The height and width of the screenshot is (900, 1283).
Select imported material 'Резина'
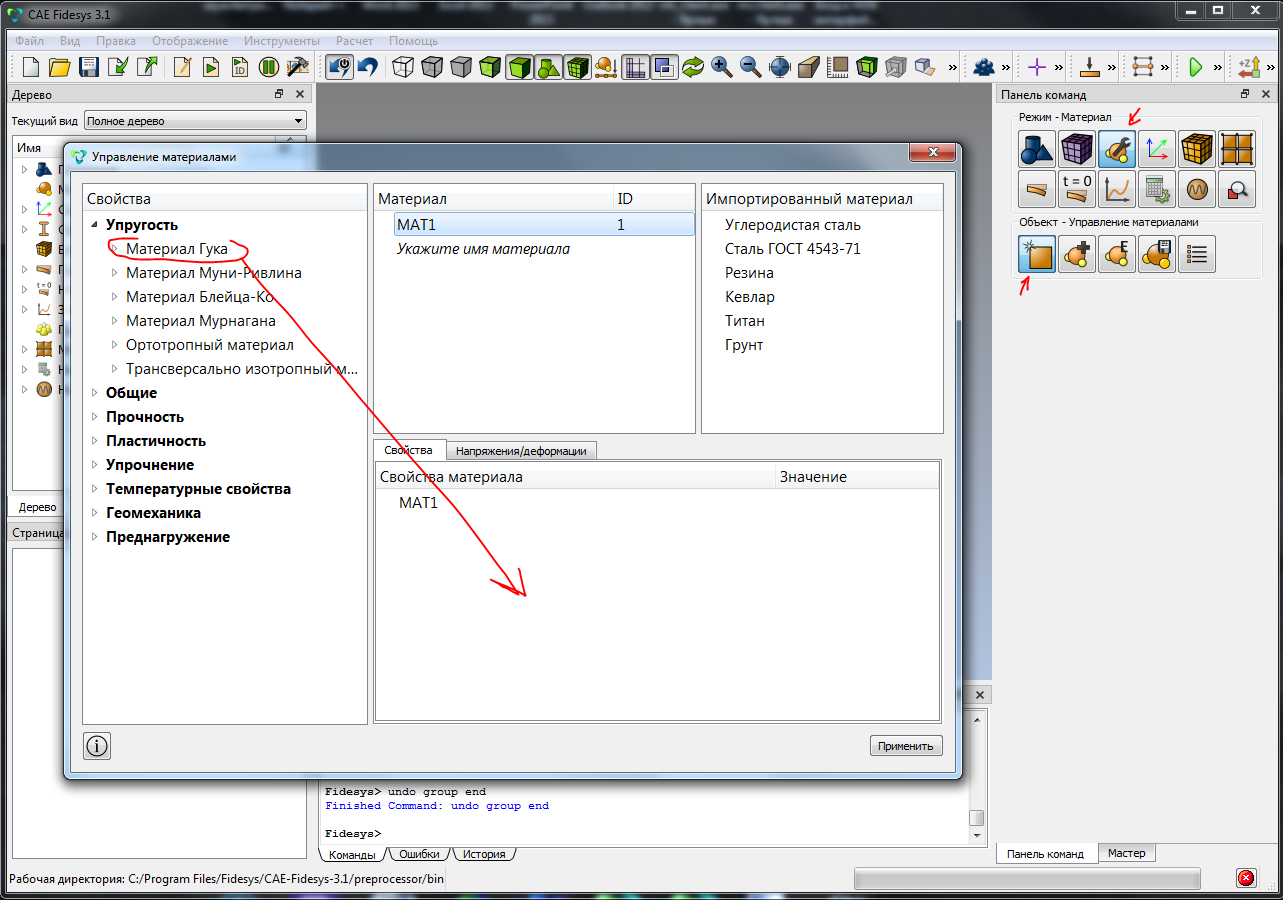[x=749, y=273]
